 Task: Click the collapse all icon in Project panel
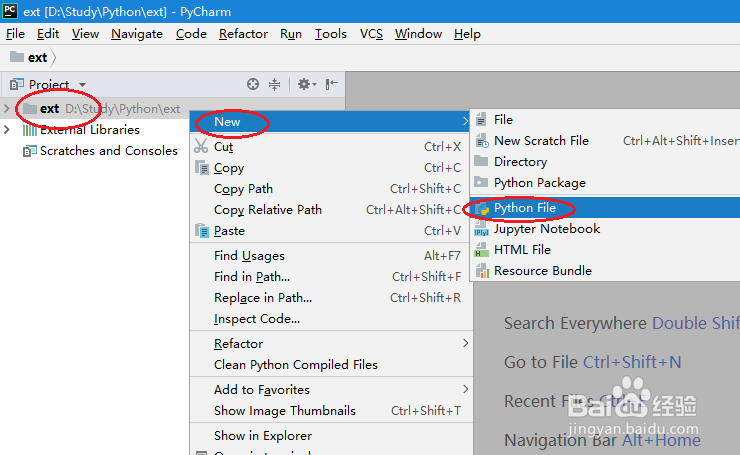pyautogui.click(x=274, y=84)
